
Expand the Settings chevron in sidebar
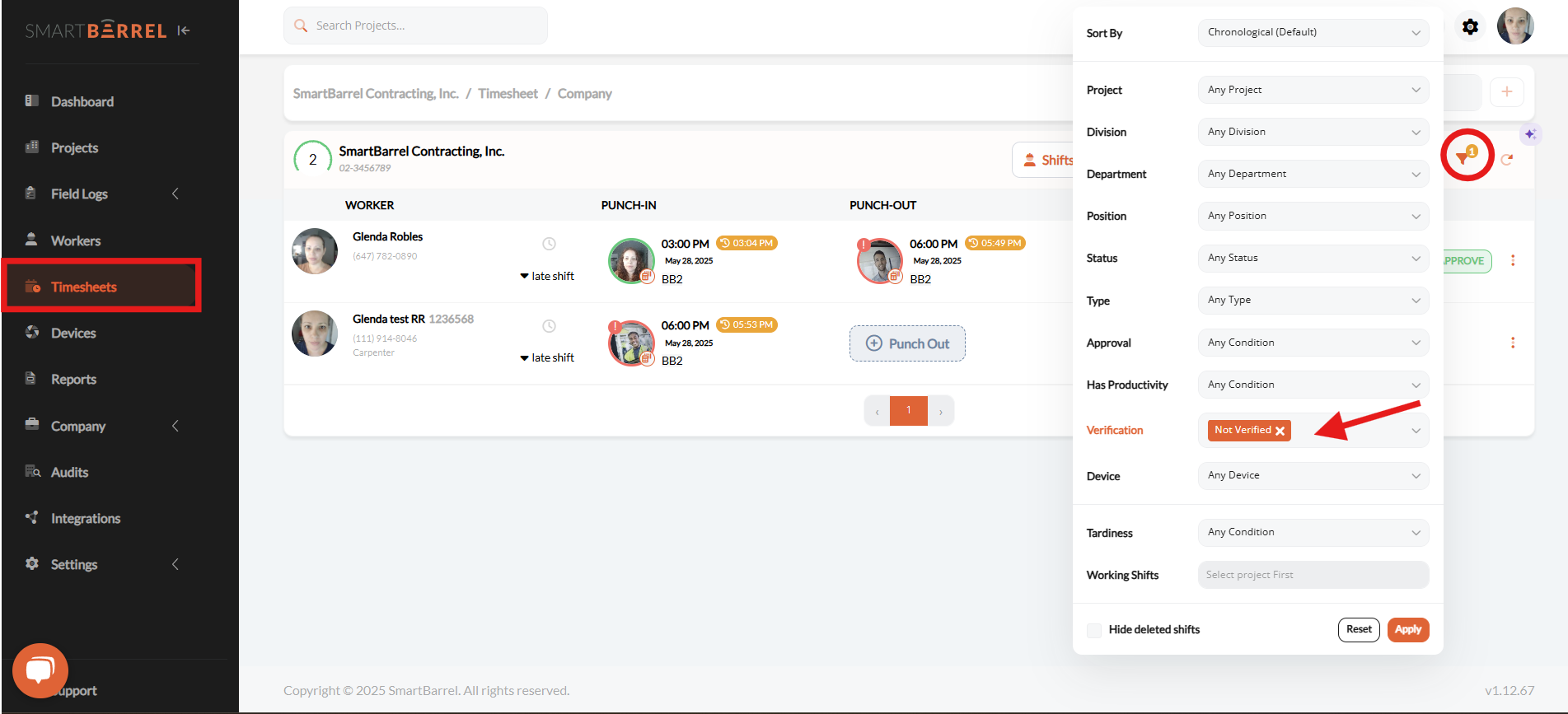[x=175, y=564]
